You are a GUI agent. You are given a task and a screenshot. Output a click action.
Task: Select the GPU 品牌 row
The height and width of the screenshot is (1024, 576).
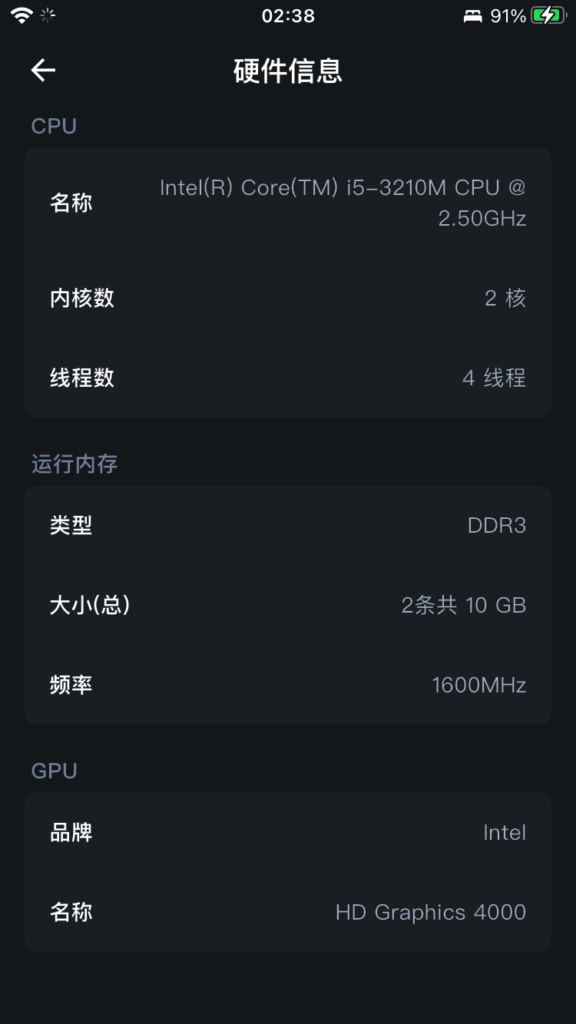pyautogui.click(x=288, y=833)
